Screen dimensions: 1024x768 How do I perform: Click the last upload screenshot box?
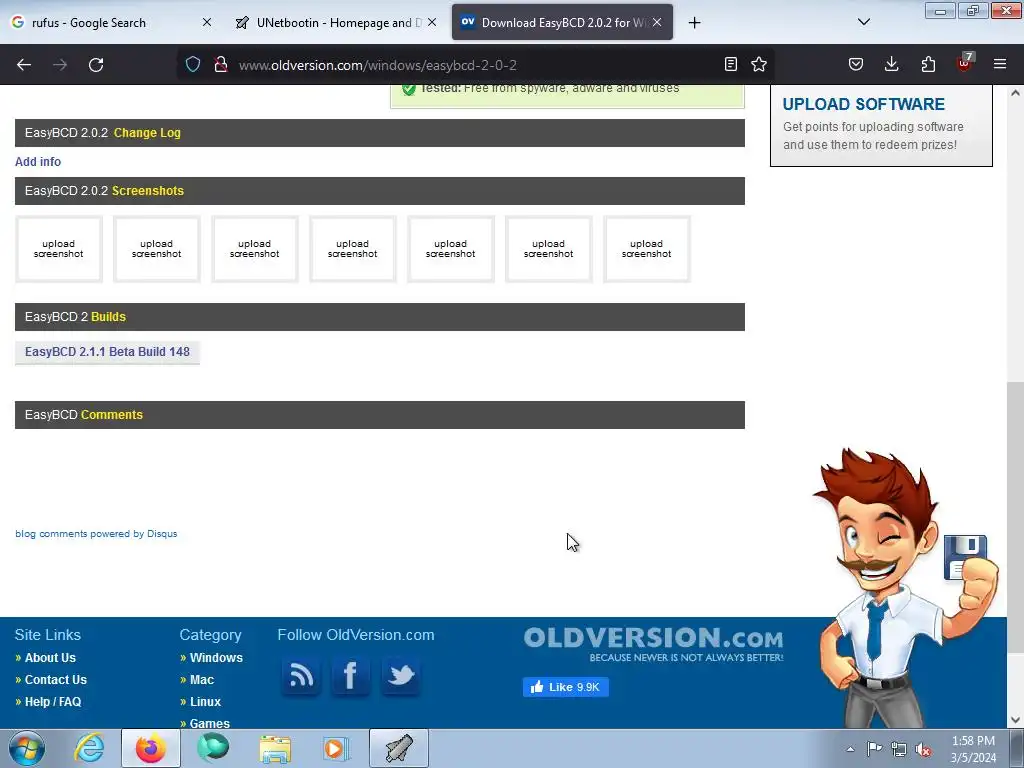pyautogui.click(x=647, y=249)
